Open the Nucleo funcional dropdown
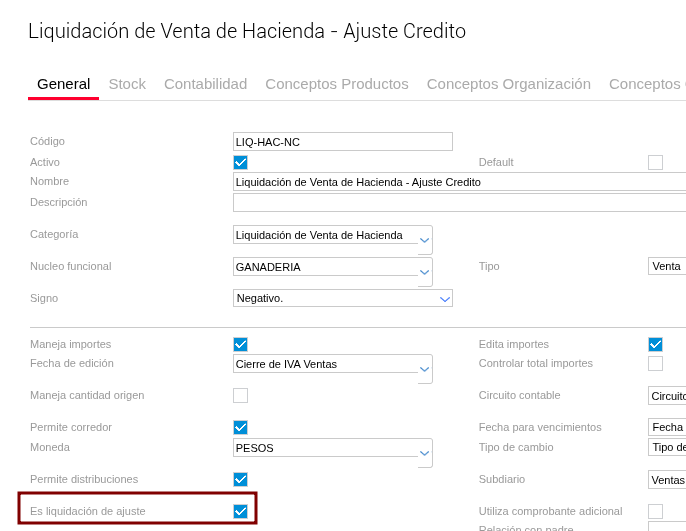Viewport: 686px width, 531px height. pos(425,272)
